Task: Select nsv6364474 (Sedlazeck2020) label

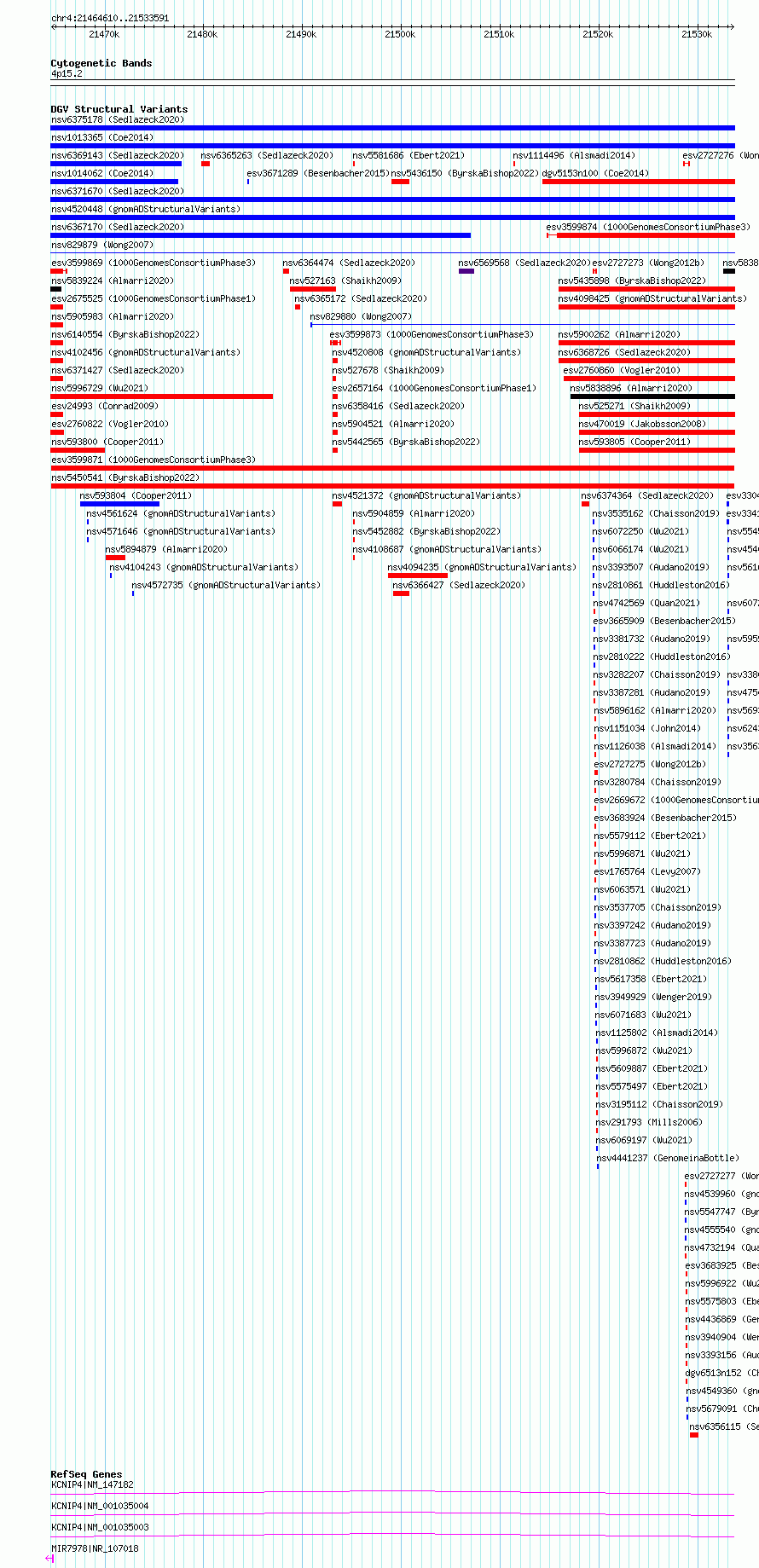Action: [349, 263]
